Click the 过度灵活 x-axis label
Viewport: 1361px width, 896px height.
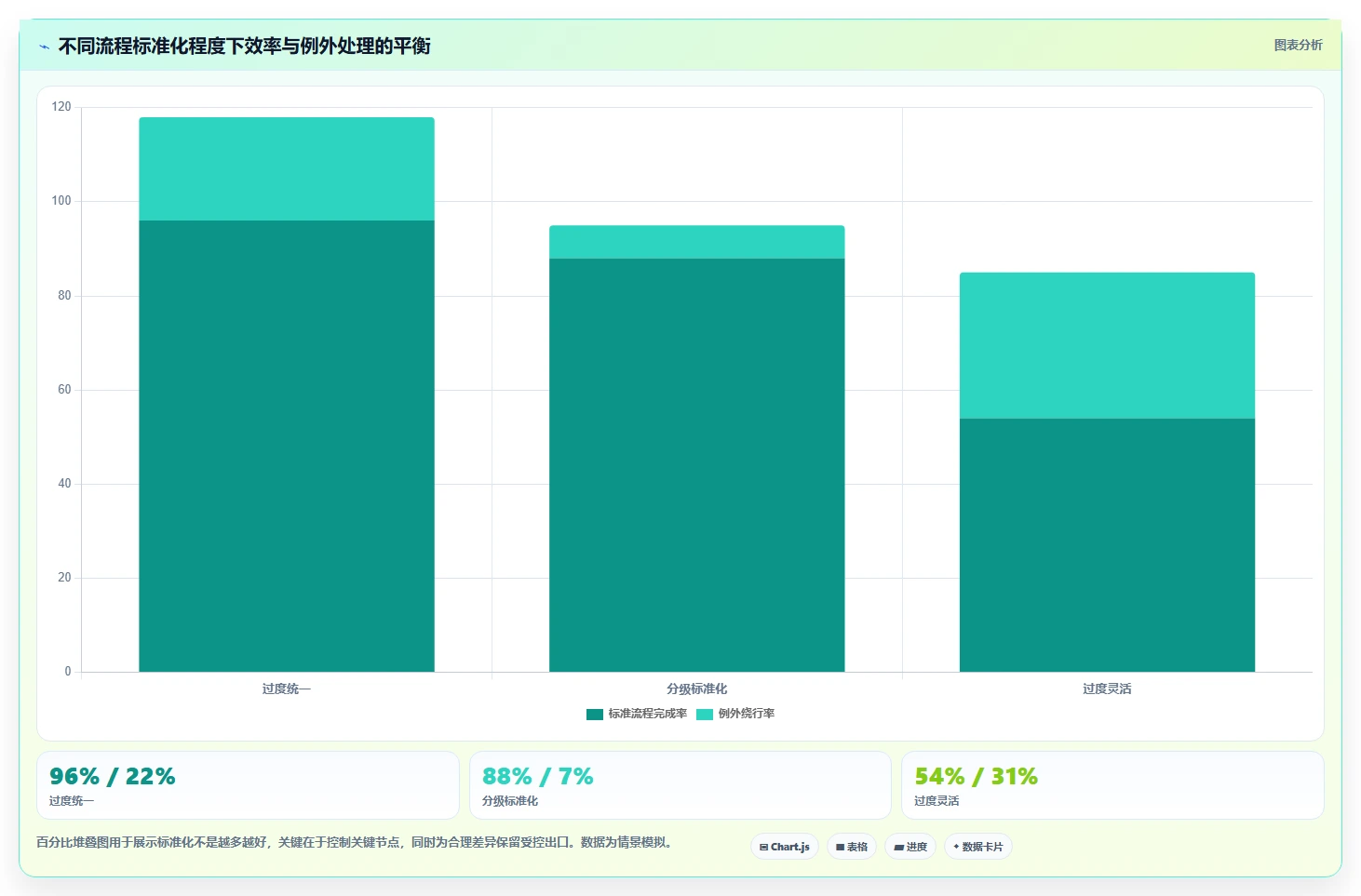[1107, 689]
